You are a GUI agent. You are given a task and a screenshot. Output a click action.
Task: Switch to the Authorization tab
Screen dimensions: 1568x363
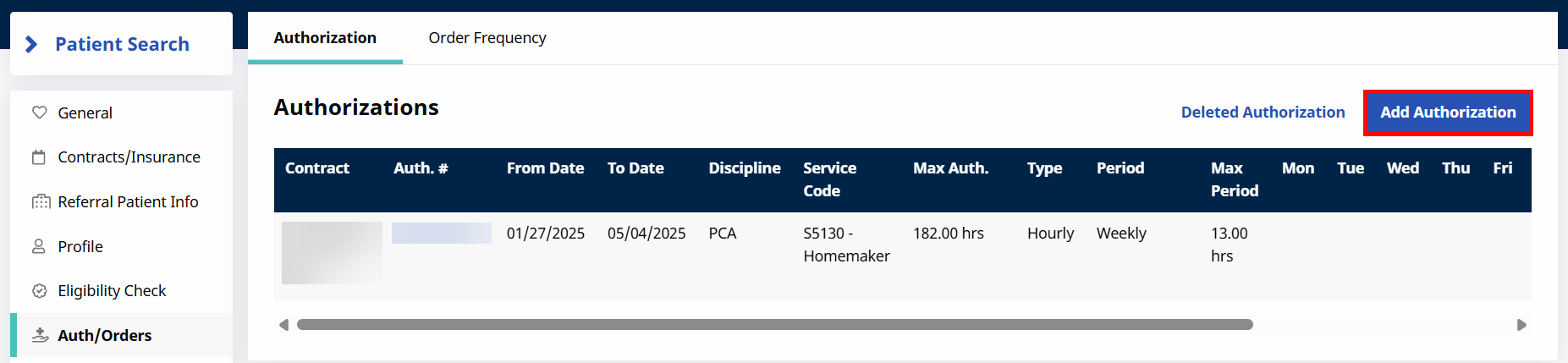pyautogui.click(x=325, y=38)
